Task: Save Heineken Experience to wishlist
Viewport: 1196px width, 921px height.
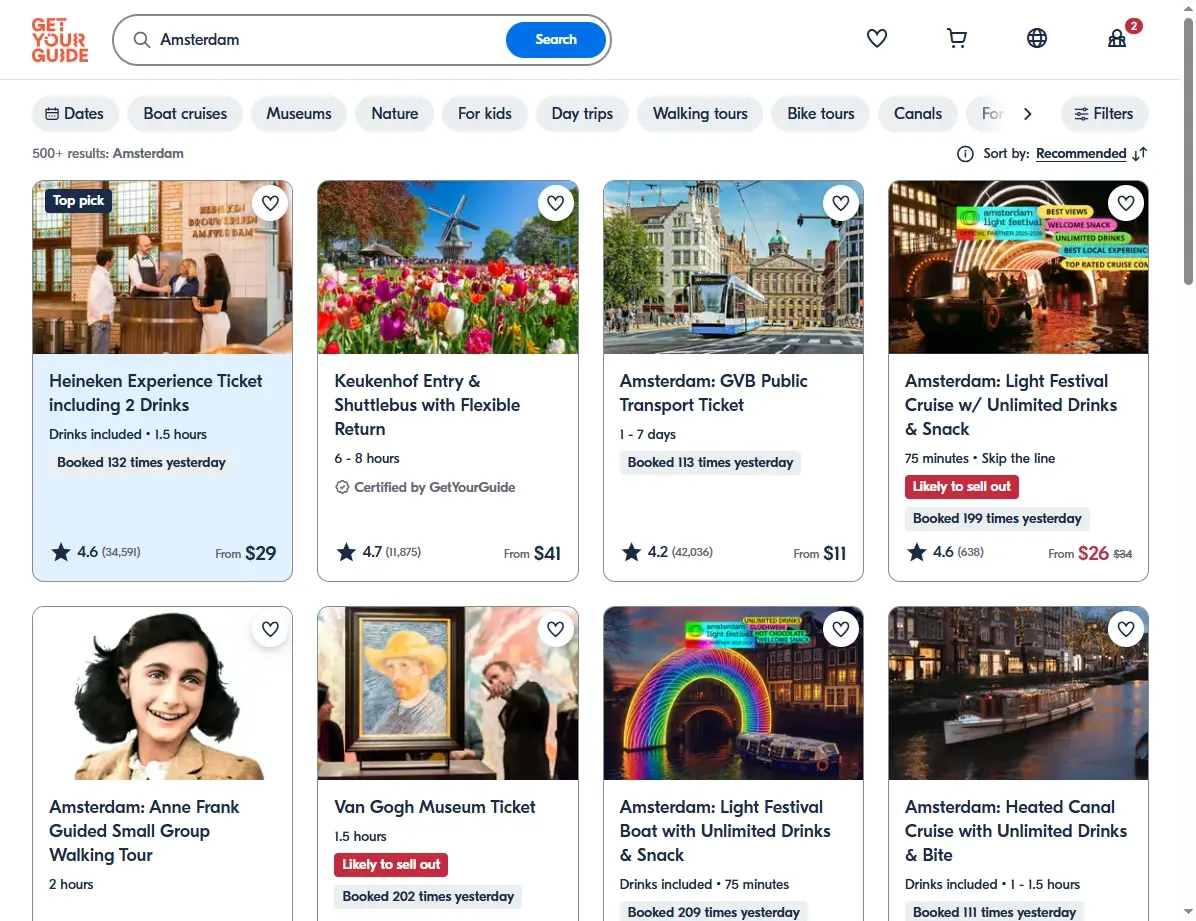Action: pos(270,203)
